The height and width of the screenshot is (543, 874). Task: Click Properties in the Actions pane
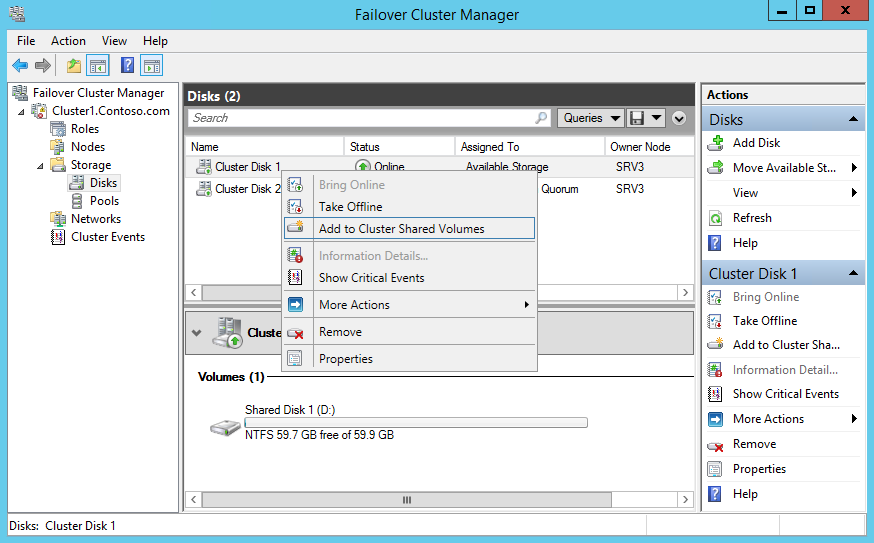point(759,469)
